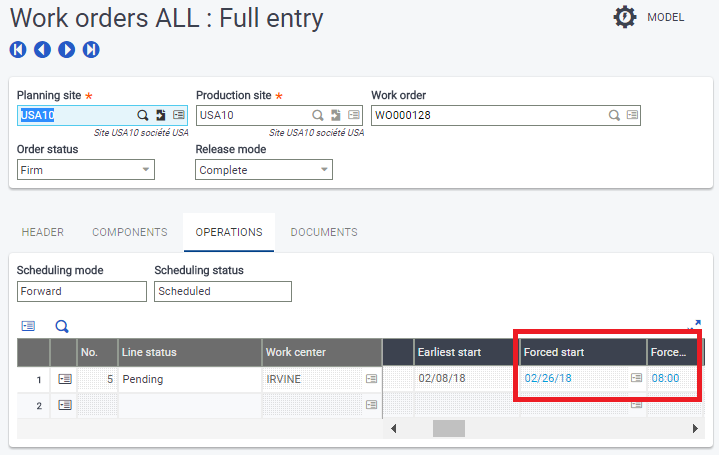Image resolution: width=719 pixels, height=455 pixels.
Task: Switch to the COMPONENTS tab
Action: coord(130,232)
